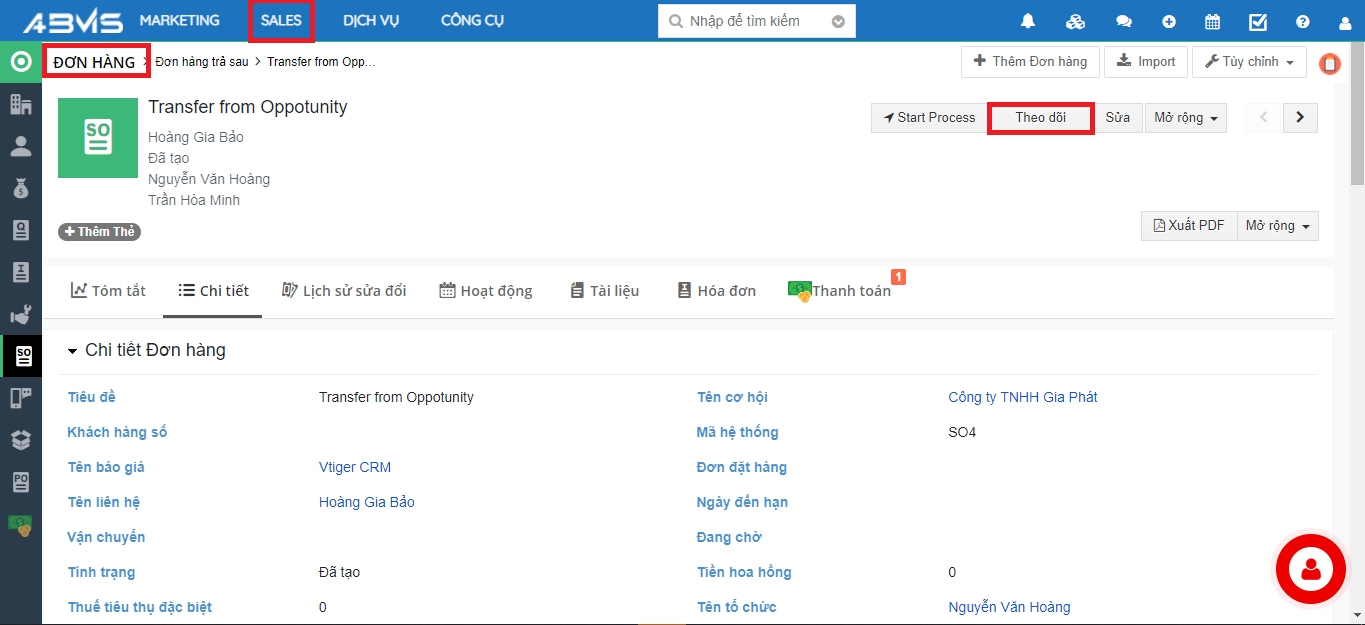Viewport: 1365px width, 625px height.
Task: Click the red floating support button
Action: pos(1310,569)
